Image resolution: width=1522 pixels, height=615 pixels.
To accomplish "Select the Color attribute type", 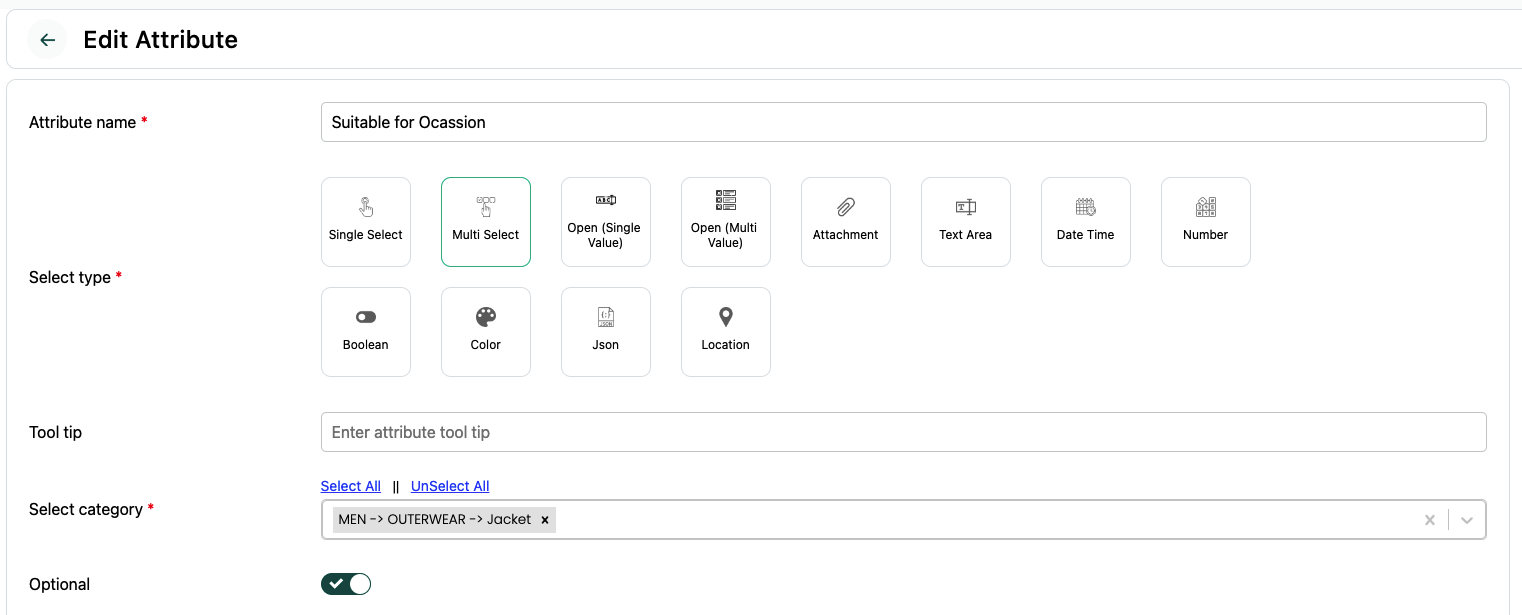I will (x=485, y=331).
